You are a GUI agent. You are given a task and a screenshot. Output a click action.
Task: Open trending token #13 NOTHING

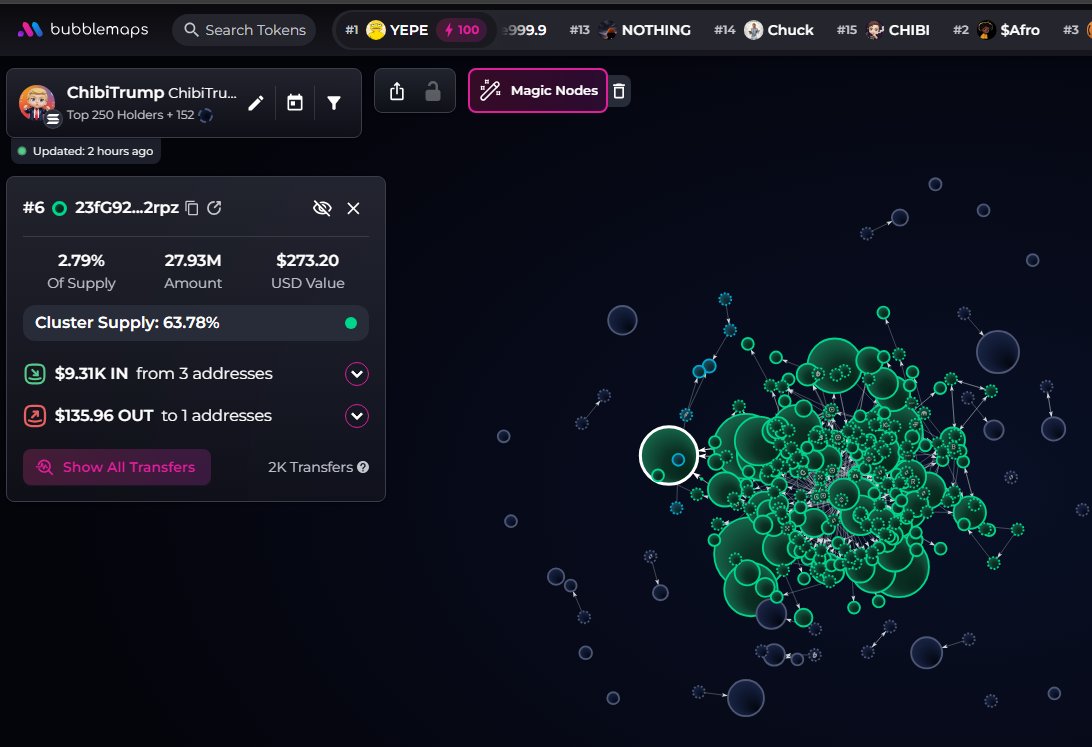coord(630,30)
